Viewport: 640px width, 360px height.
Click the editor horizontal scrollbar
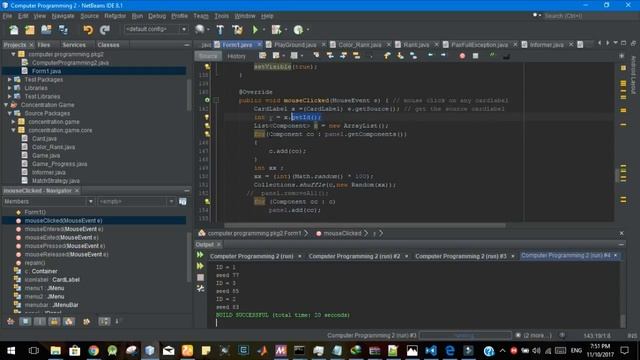(365, 225)
